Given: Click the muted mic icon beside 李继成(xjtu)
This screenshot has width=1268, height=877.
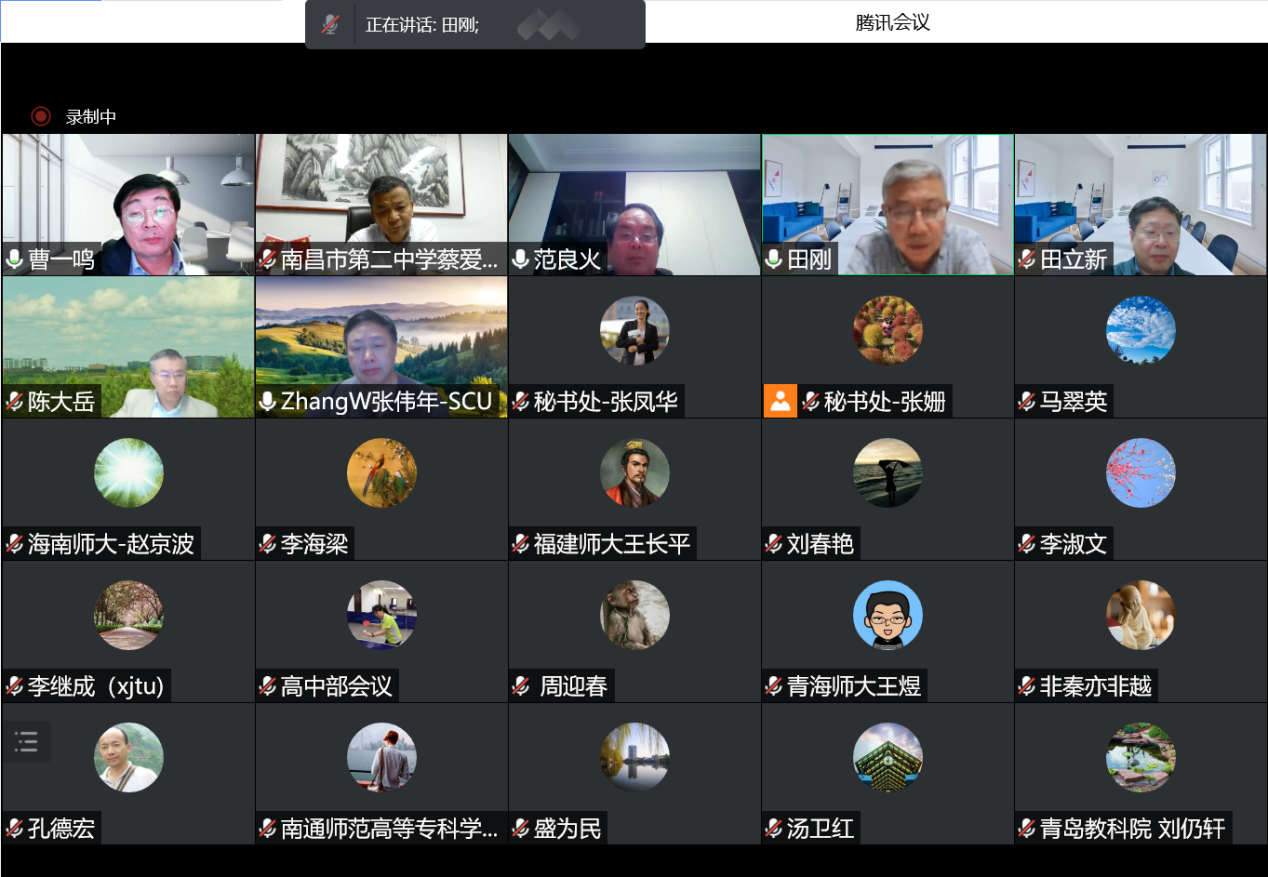Looking at the screenshot, I should [x=14, y=686].
